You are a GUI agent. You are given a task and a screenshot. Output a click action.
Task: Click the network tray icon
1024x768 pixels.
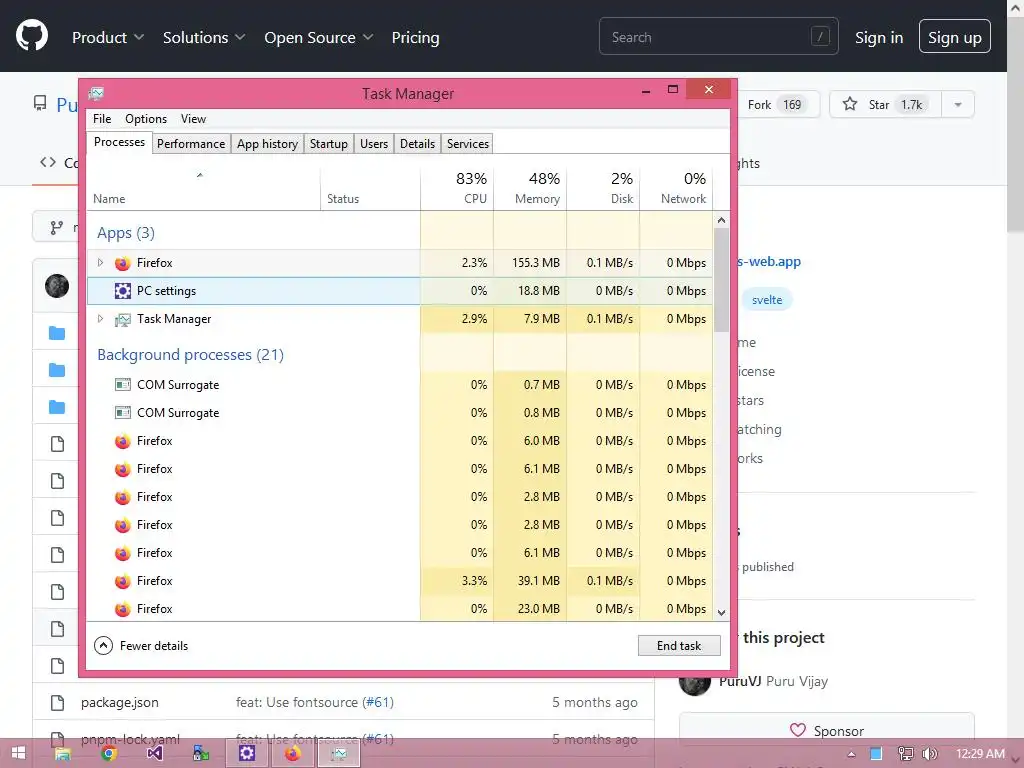point(905,754)
